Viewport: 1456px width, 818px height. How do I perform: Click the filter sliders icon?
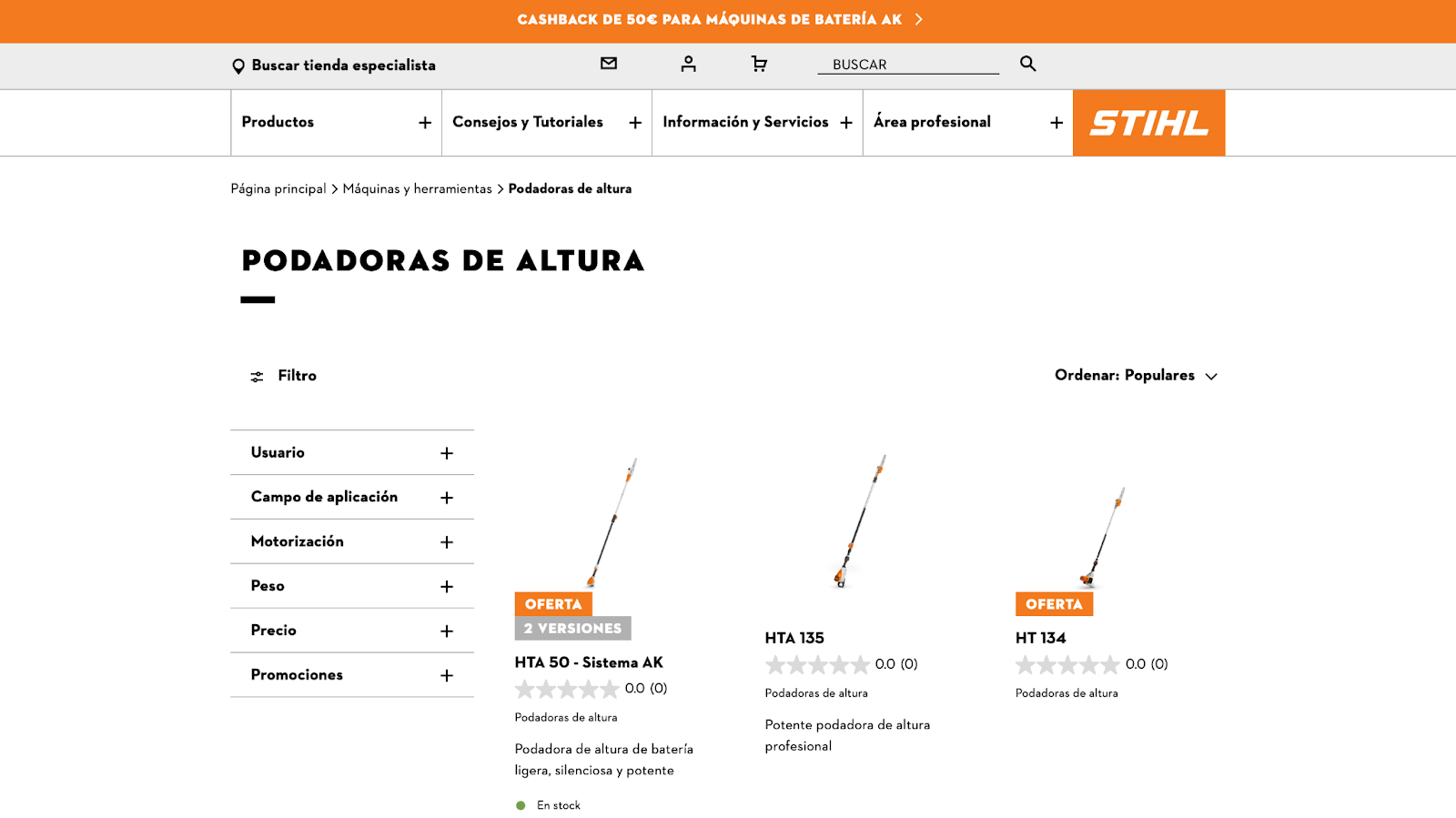(257, 377)
